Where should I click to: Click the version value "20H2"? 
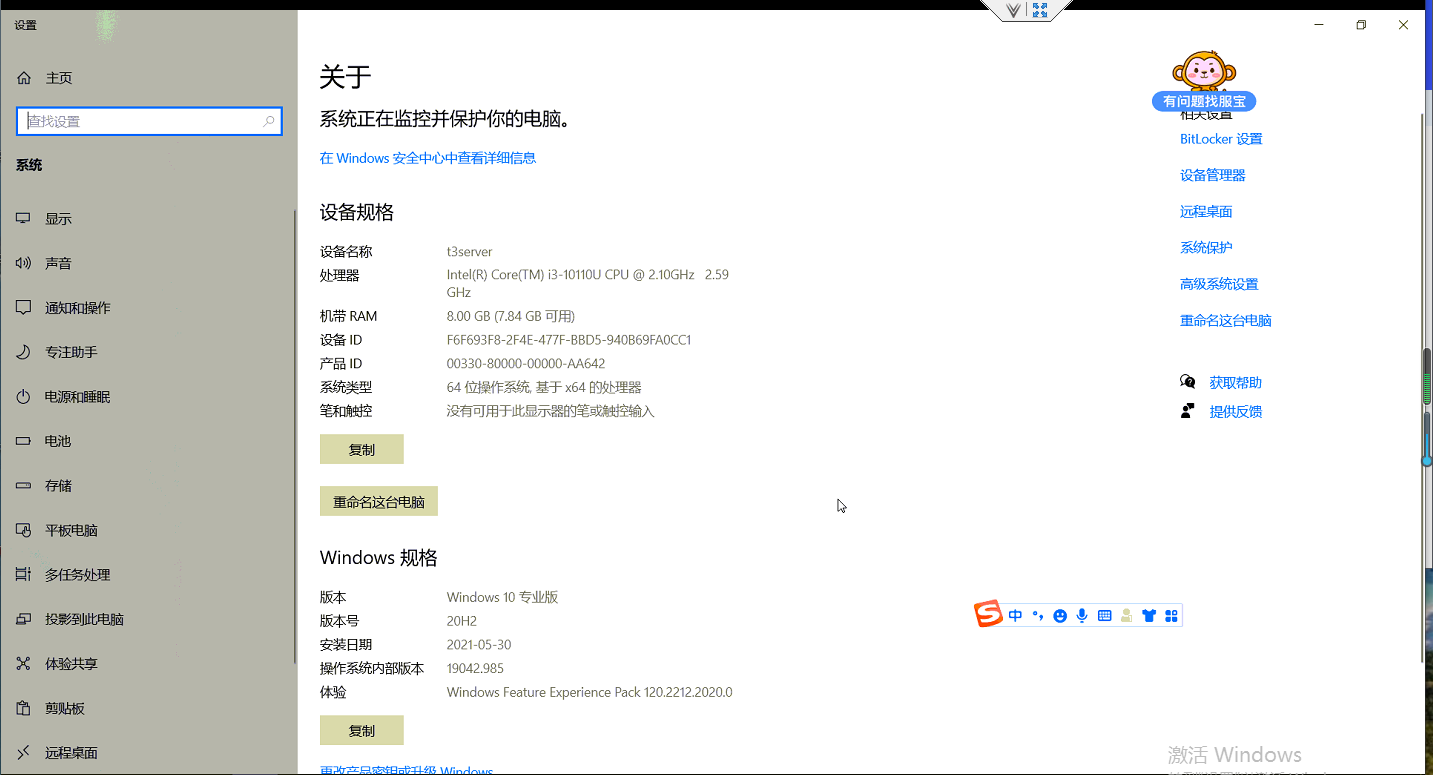click(x=461, y=621)
